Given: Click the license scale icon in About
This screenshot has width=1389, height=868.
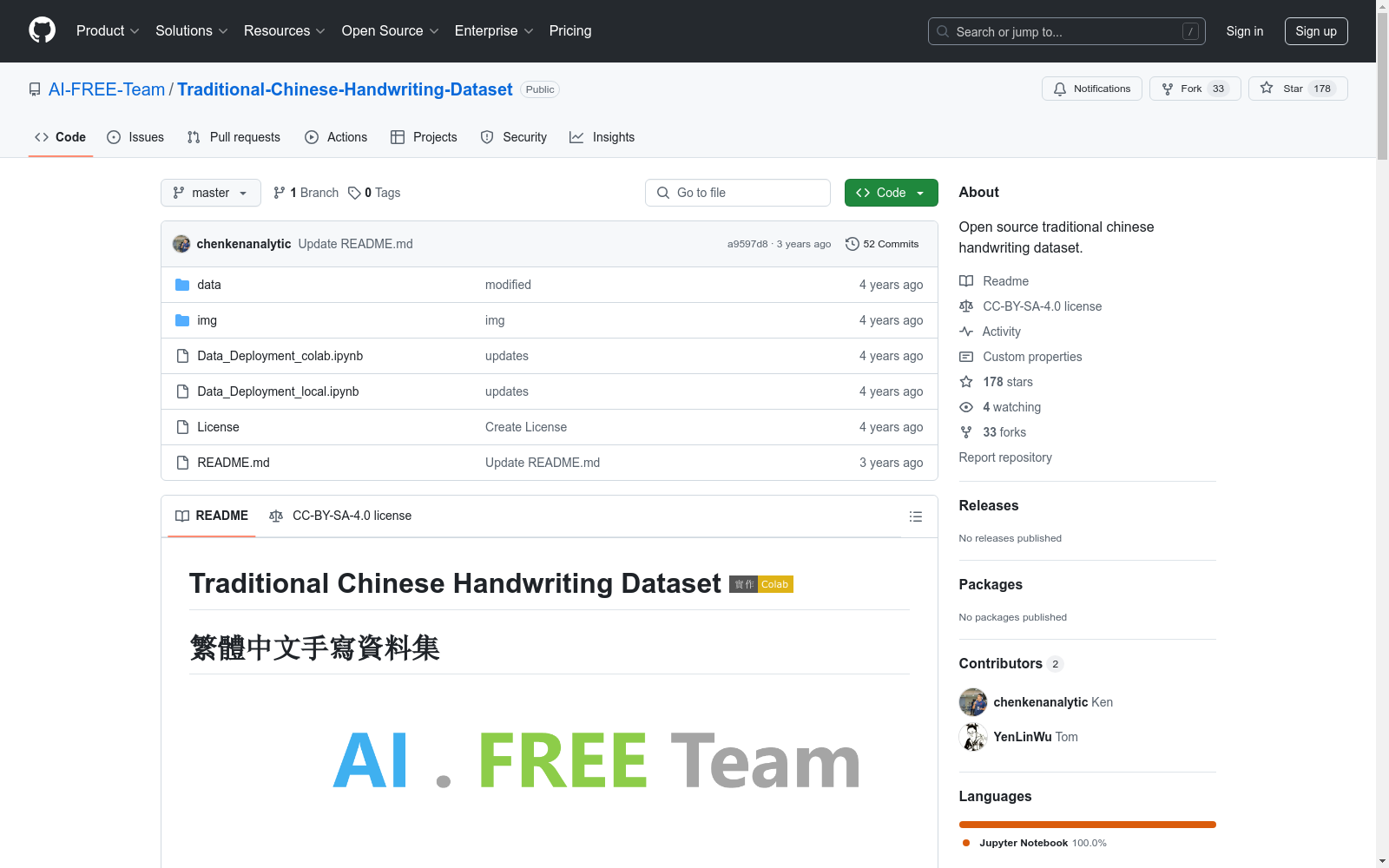Looking at the screenshot, I should (x=966, y=306).
